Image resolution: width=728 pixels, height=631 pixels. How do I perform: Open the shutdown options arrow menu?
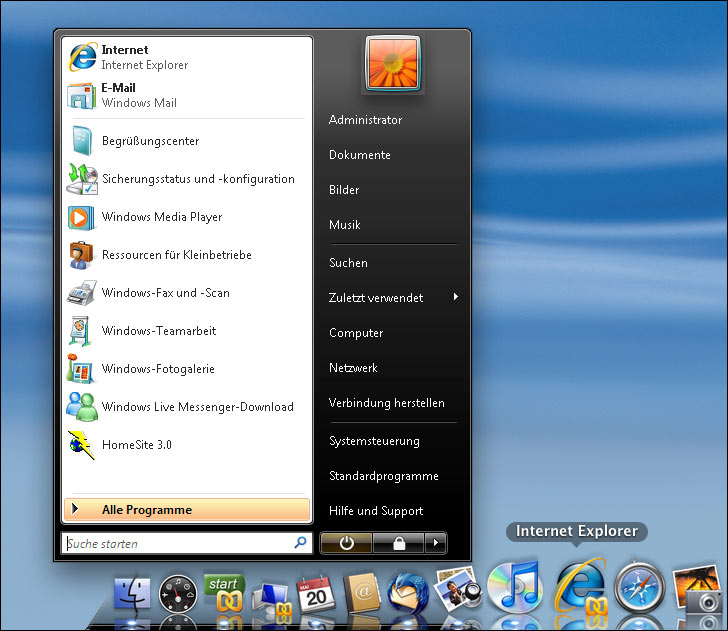click(436, 543)
